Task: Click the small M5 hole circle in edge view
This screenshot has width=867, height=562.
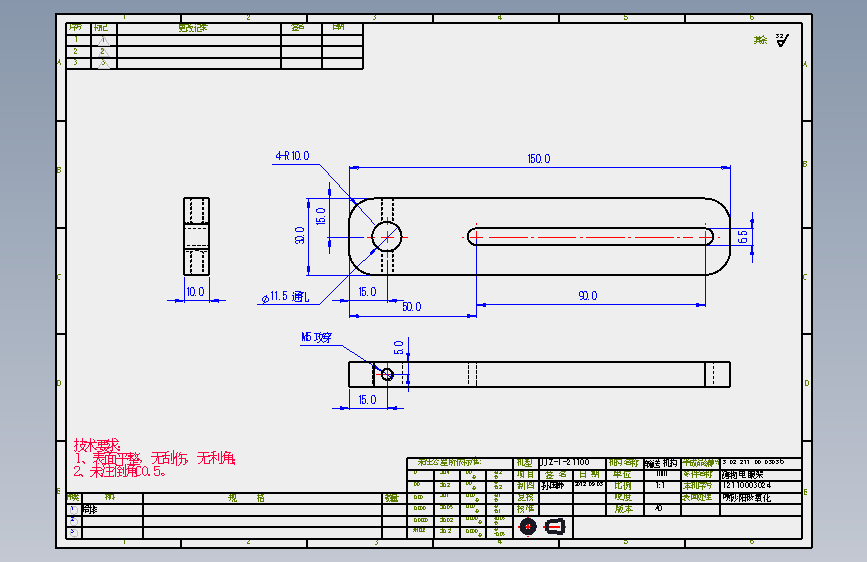Action: (387, 374)
